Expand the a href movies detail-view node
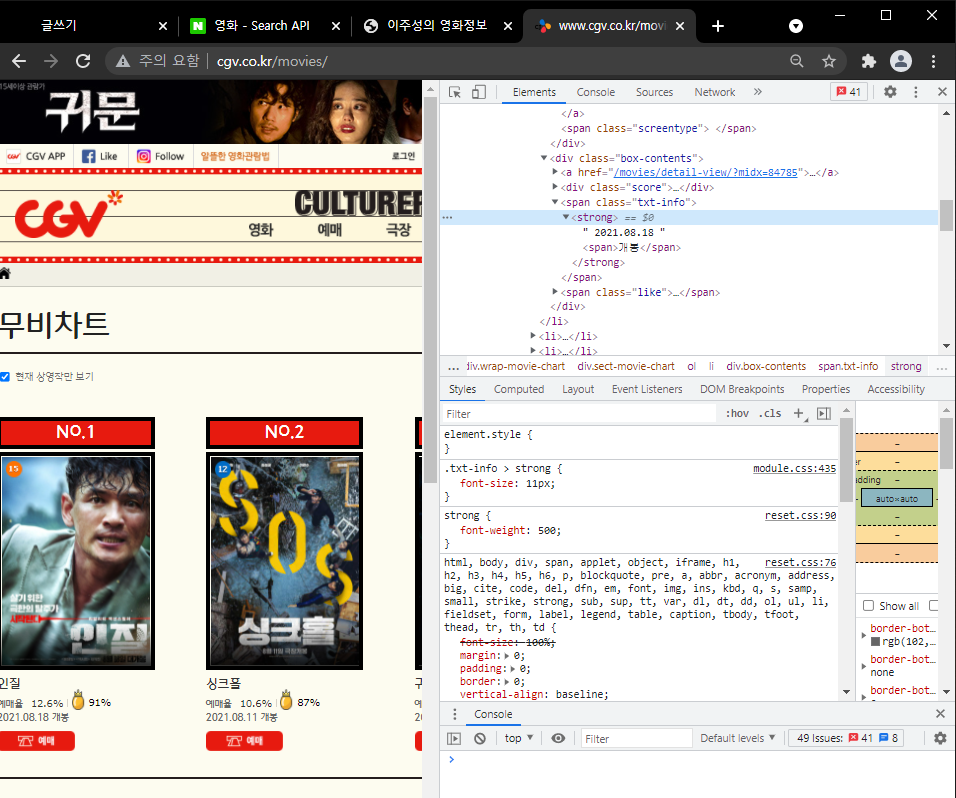 [555, 173]
